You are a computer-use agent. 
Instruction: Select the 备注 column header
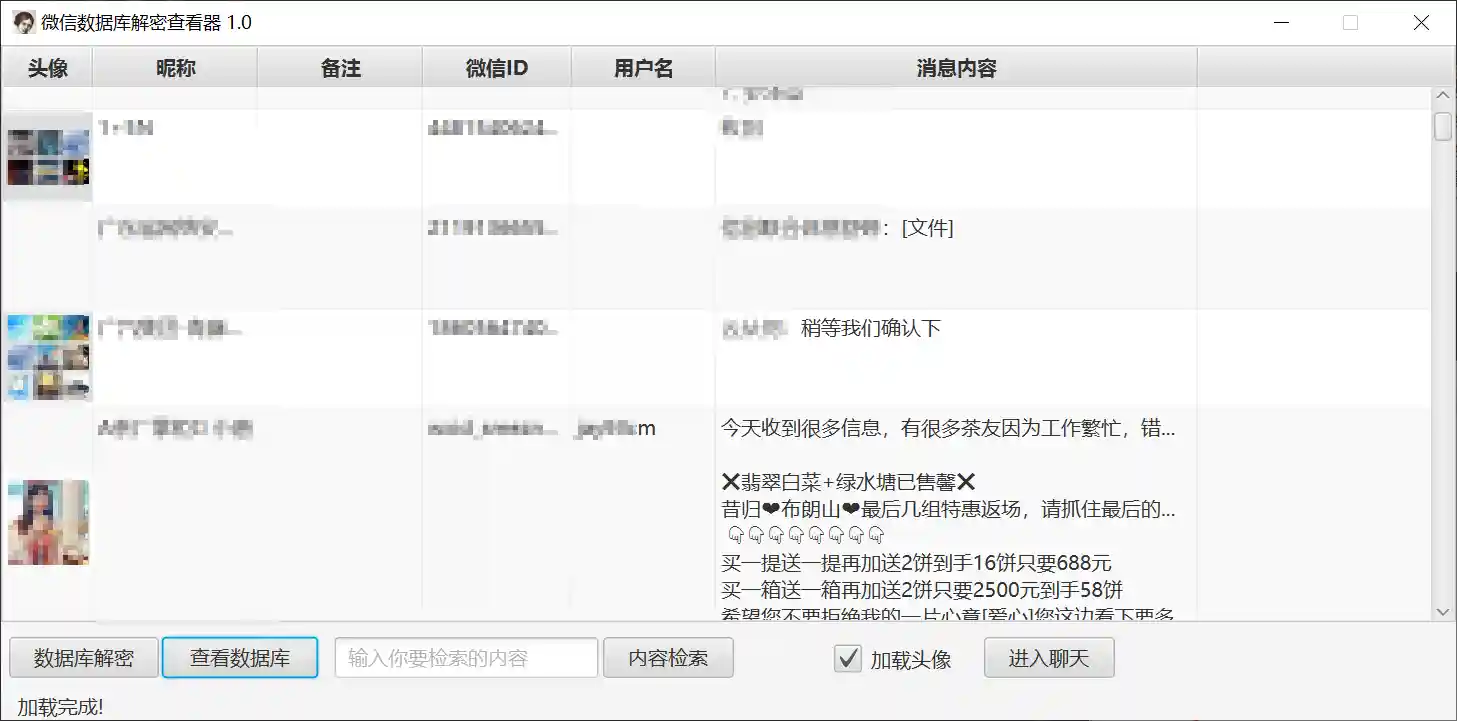[x=340, y=68]
